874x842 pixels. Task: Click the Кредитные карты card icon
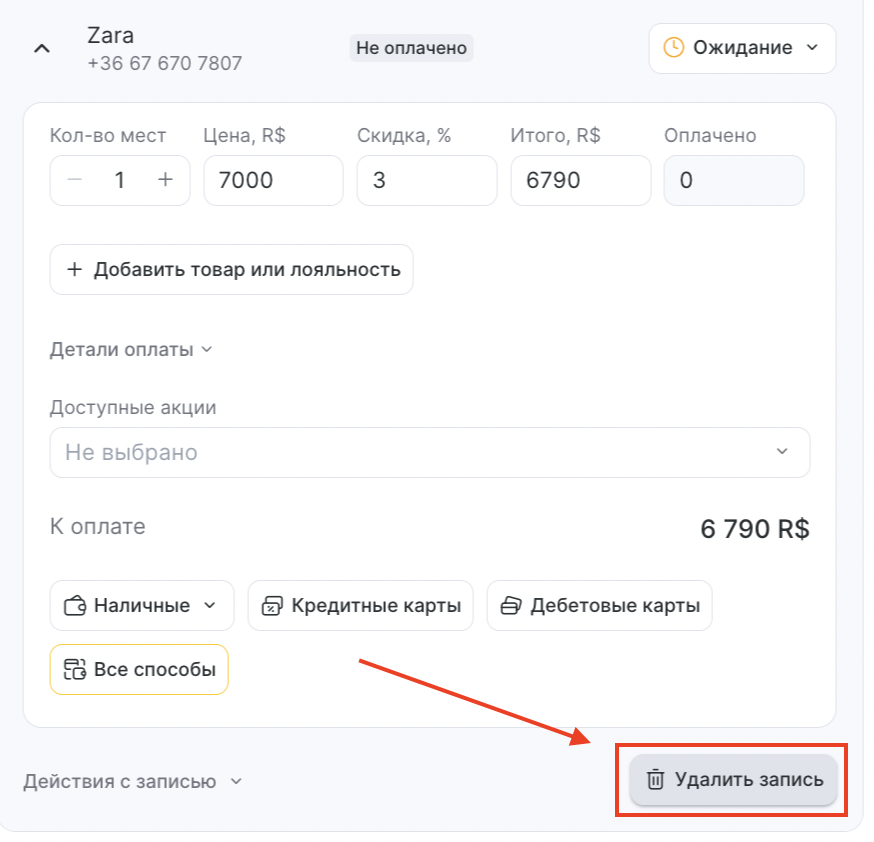273,606
